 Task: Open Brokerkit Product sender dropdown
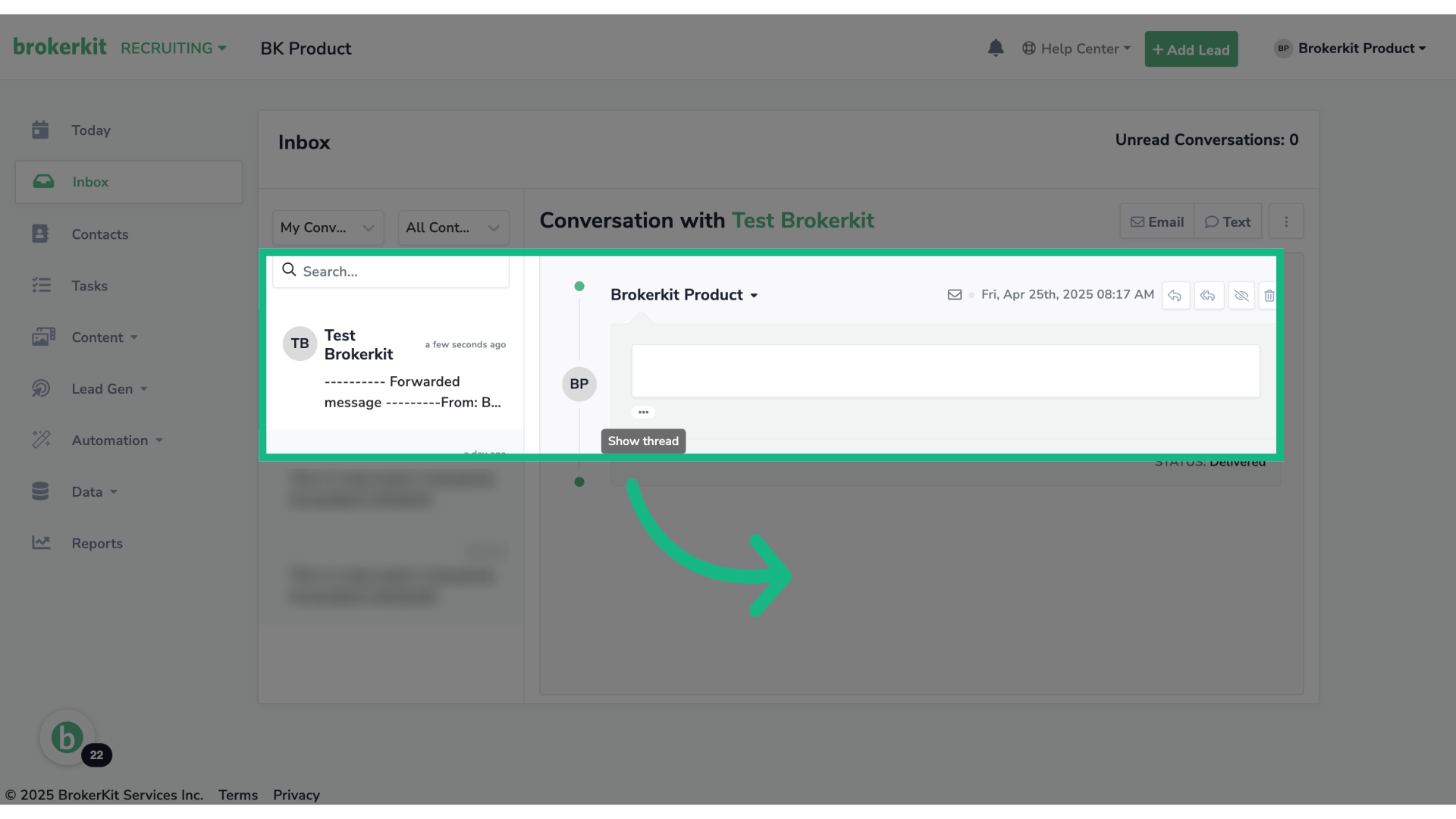[684, 295]
